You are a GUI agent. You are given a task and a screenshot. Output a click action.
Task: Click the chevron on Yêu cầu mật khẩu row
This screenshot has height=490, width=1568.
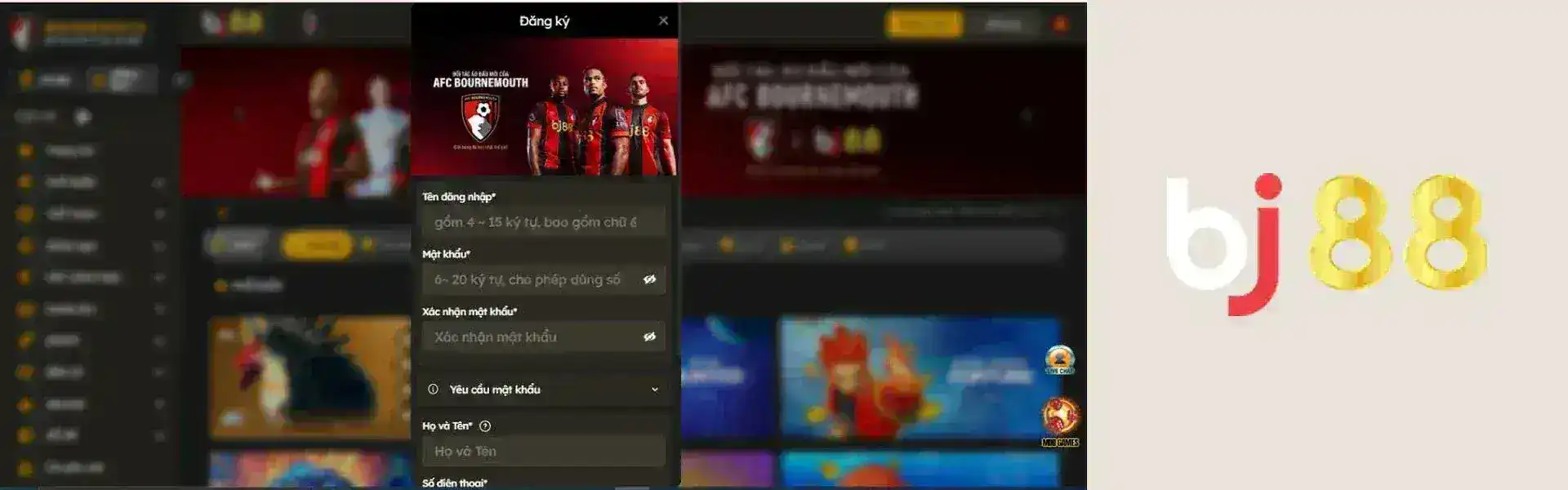coord(654,390)
